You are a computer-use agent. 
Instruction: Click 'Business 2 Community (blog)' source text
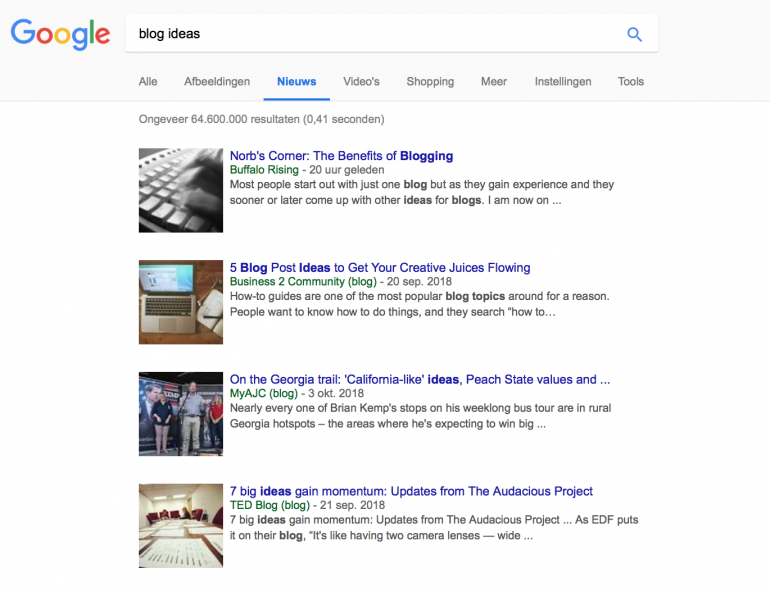click(303, 281)
